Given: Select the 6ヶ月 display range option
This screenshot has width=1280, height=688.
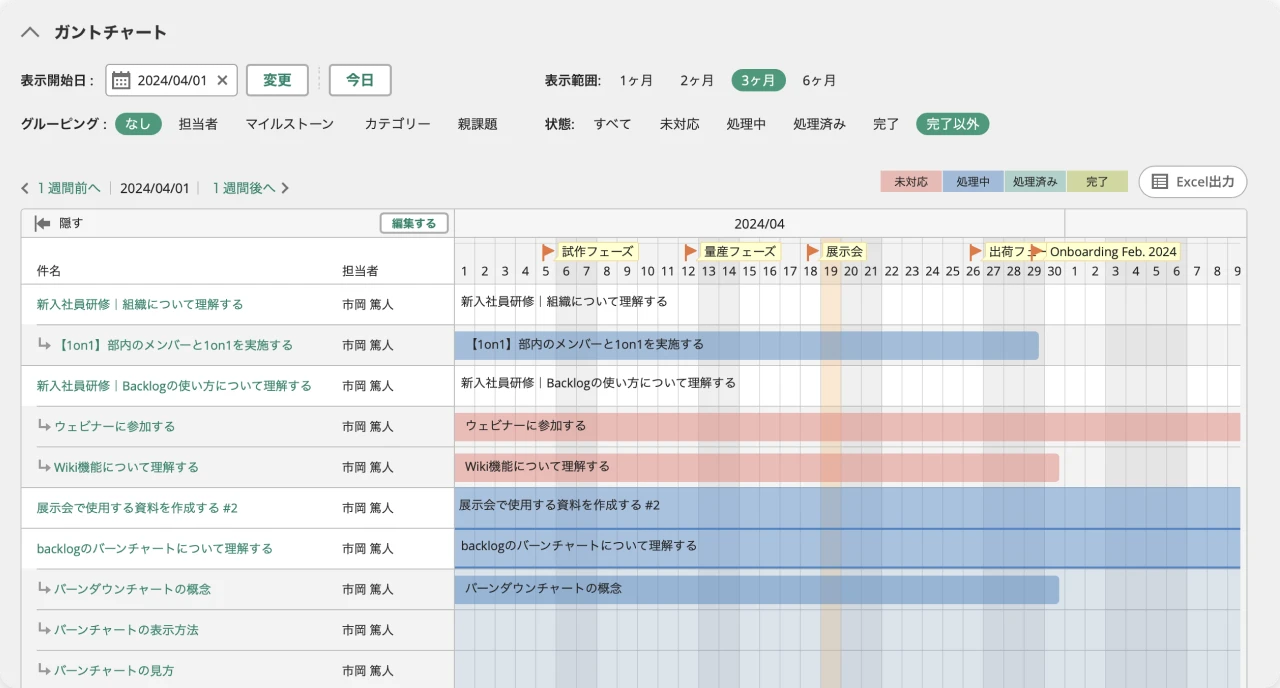Looking at the screenshot, I should pyautogui.click(x=819, y=81).
